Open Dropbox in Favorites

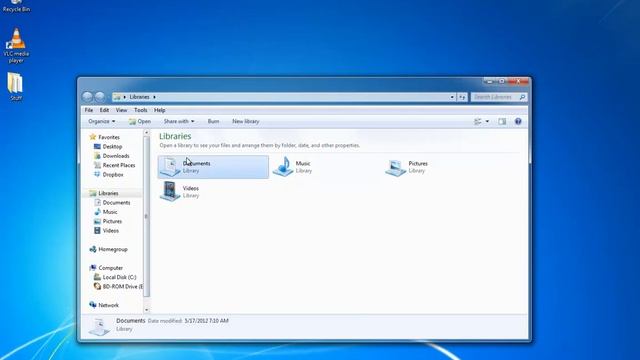point(109,175)
